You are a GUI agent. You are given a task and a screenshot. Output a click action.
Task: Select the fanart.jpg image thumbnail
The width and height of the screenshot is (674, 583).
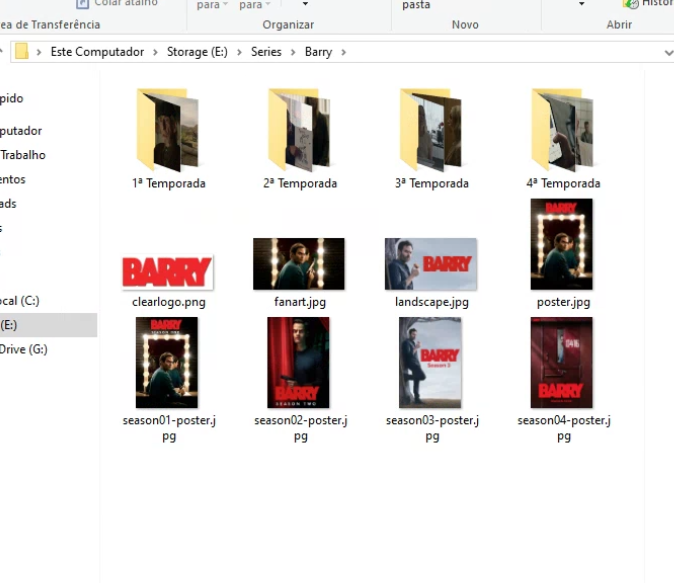(x=299, y=264)
